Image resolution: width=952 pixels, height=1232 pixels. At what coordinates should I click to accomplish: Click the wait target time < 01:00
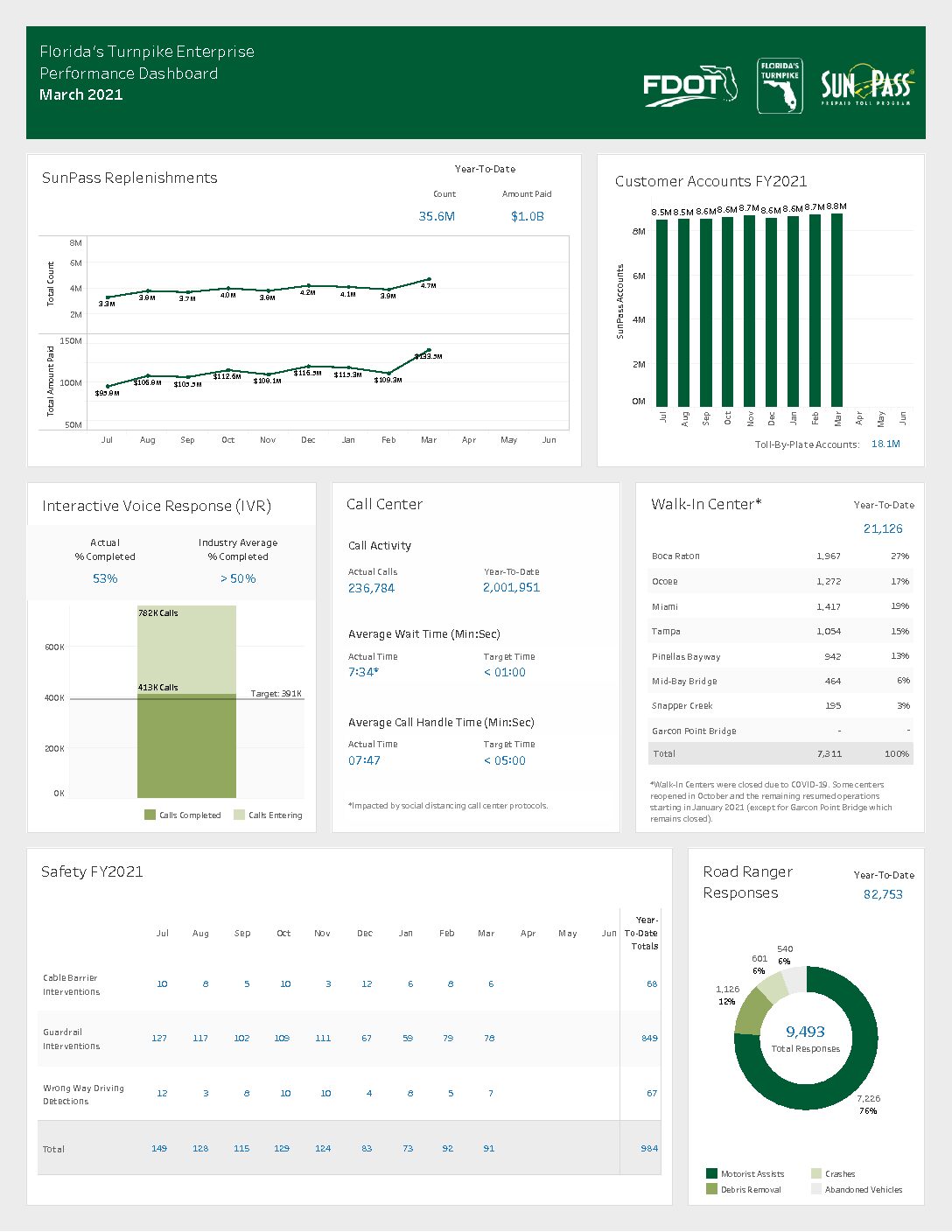[x=505, y=672]
